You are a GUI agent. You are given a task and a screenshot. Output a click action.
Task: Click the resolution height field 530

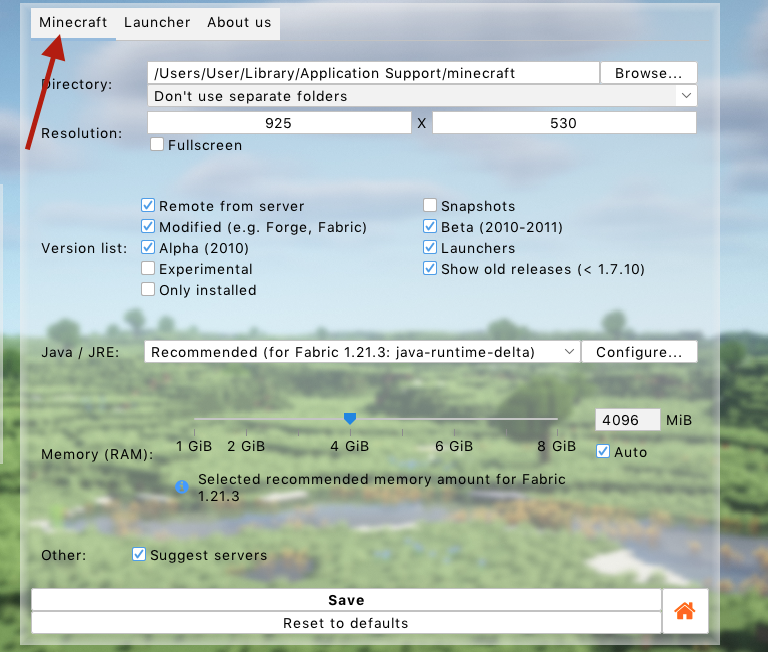(564, 122)
